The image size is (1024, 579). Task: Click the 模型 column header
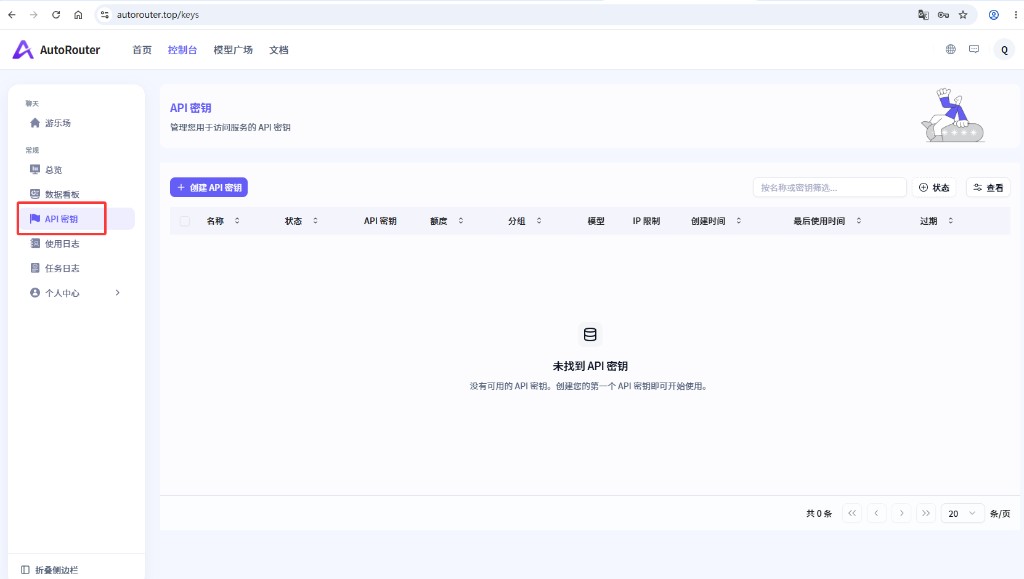(596, 221)
